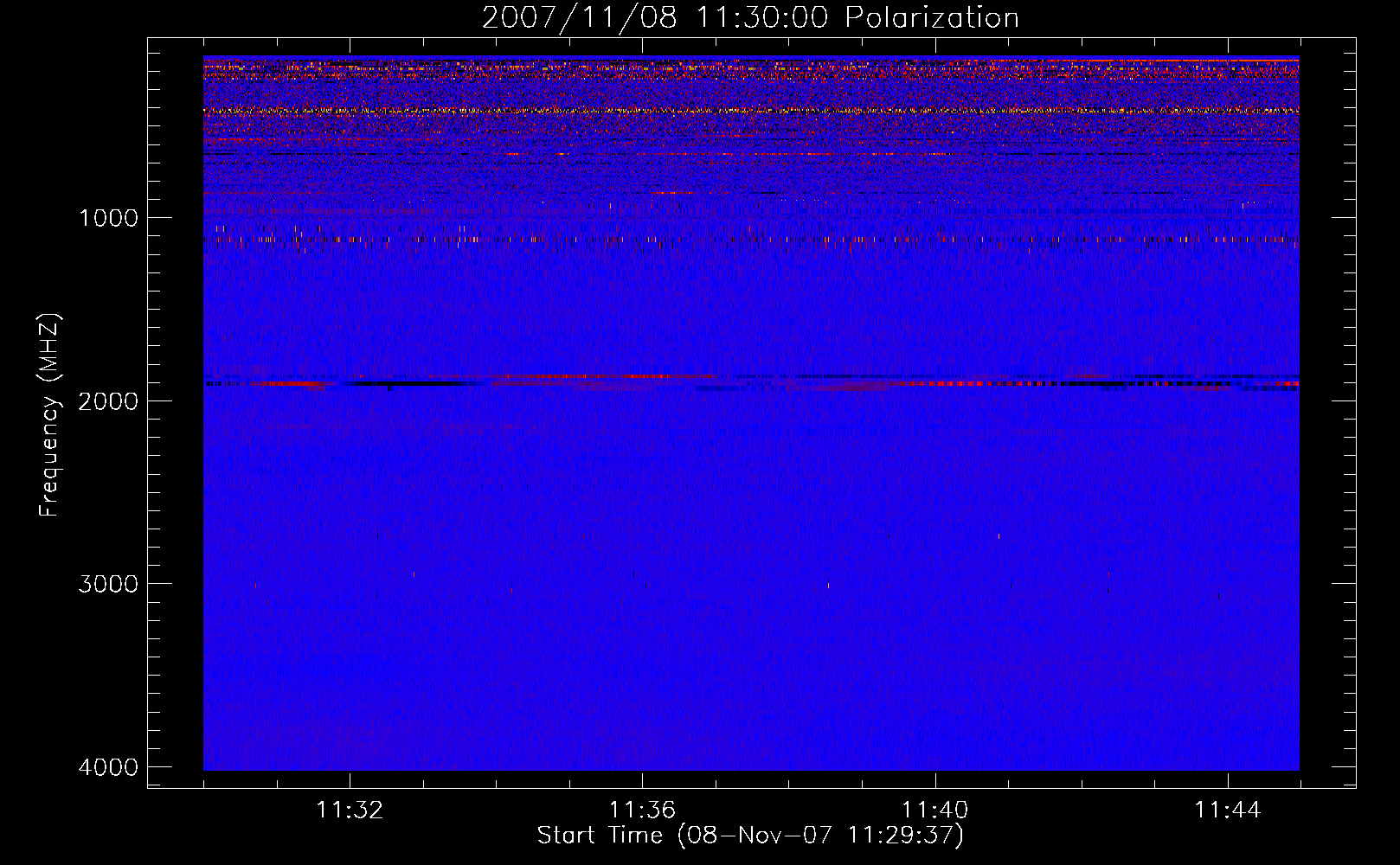Click the 11:32 time tick label
1400x865 pixels.
[x=350, y=811]
